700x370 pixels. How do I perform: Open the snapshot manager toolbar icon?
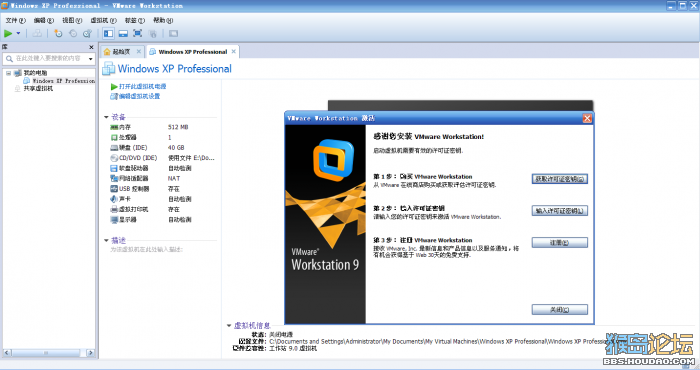click(88, 33)
